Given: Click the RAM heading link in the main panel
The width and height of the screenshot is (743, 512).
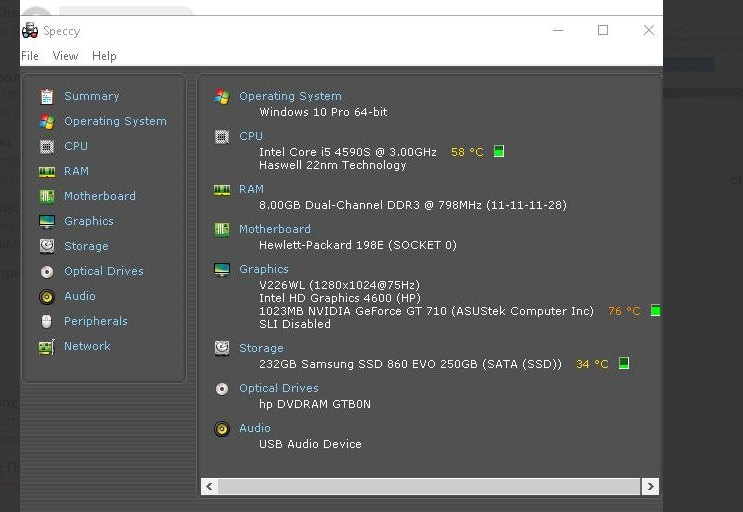Looking at the screenshot, I should [251, 189].
